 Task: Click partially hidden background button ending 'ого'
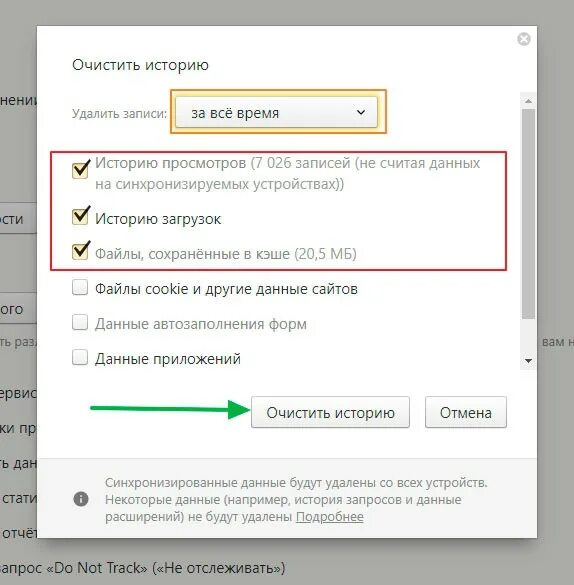pyautogui.click(x=18, y=308)
